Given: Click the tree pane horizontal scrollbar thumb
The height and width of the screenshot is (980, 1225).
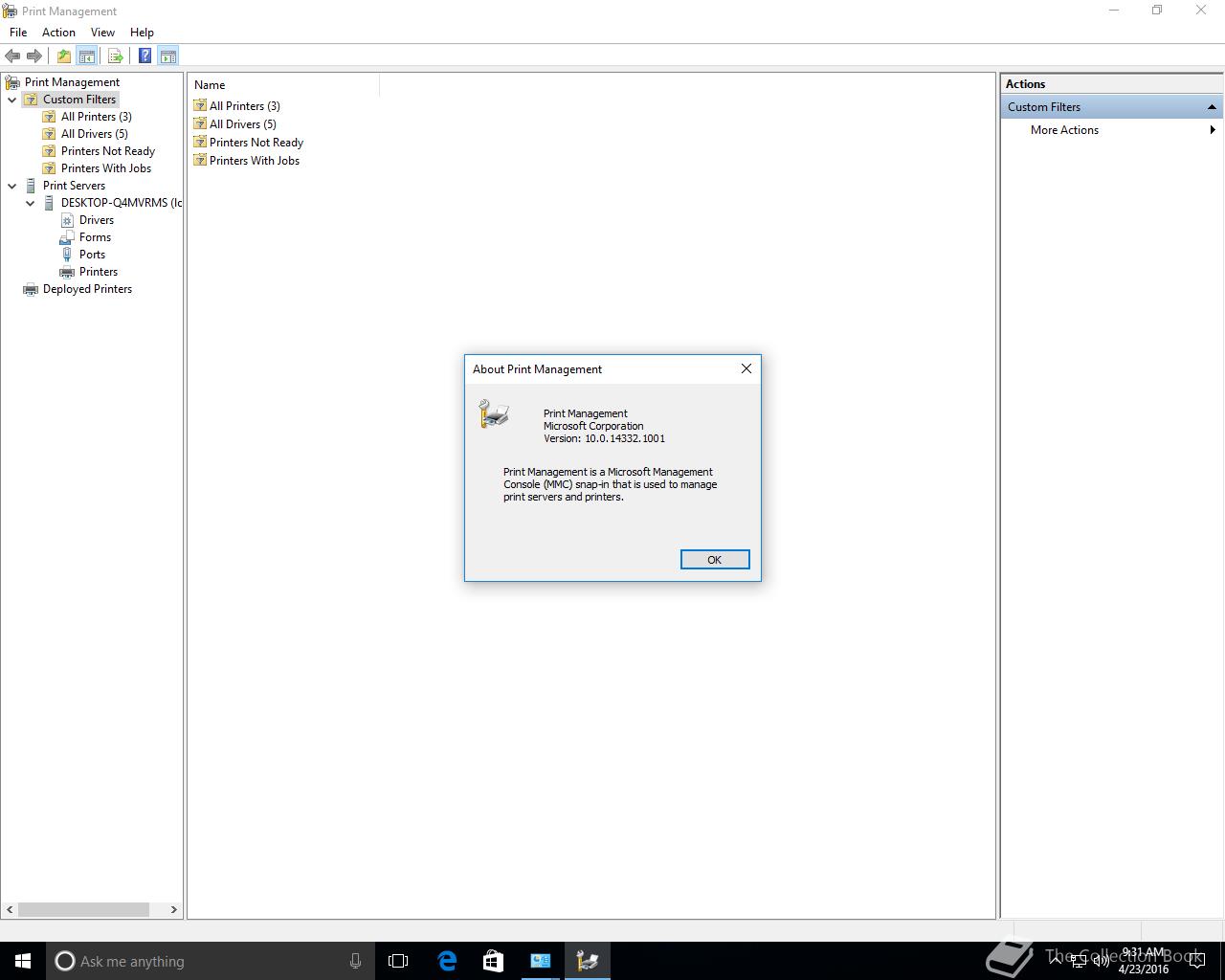Looking at the screenshot, I should 83,909.
